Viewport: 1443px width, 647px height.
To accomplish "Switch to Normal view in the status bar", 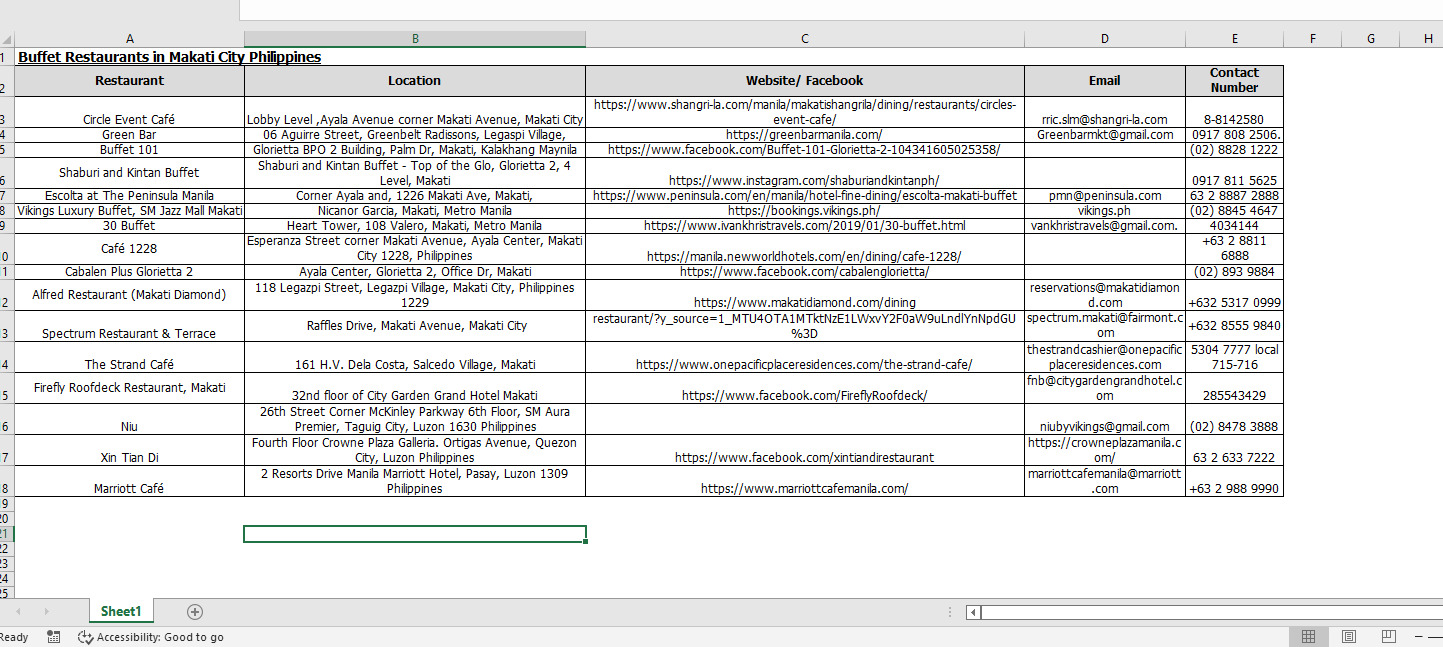I will tap(1308, 637).
